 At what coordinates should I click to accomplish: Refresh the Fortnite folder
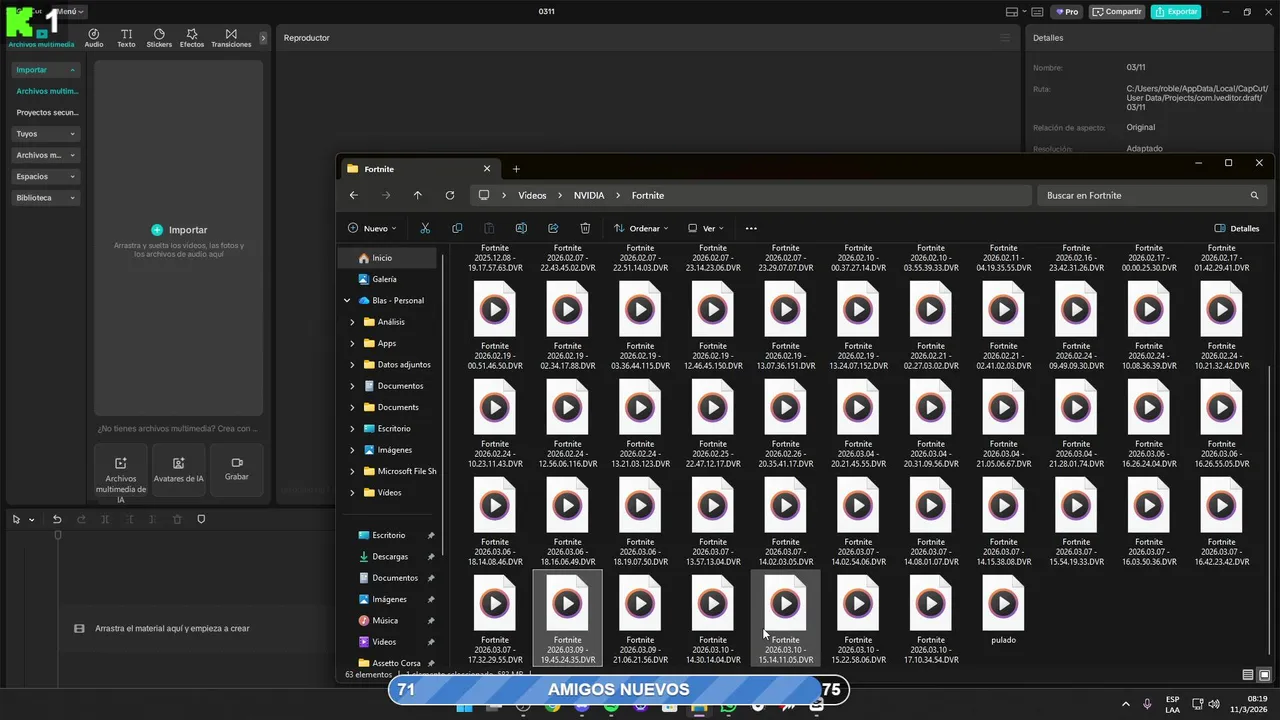pyautogui.click(x=450, y=195)
